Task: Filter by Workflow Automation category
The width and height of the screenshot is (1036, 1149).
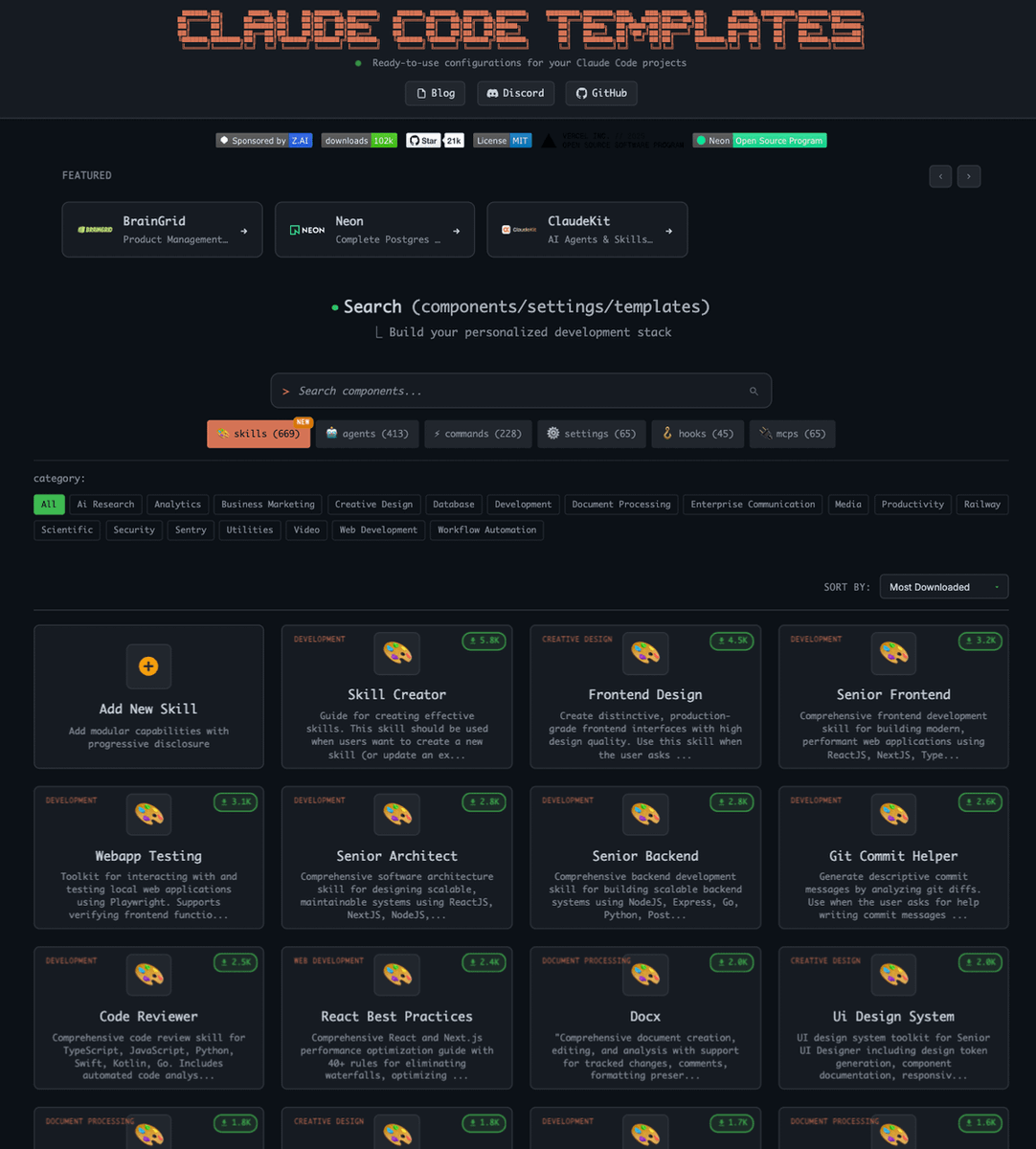Action: (x=487, y=529)
